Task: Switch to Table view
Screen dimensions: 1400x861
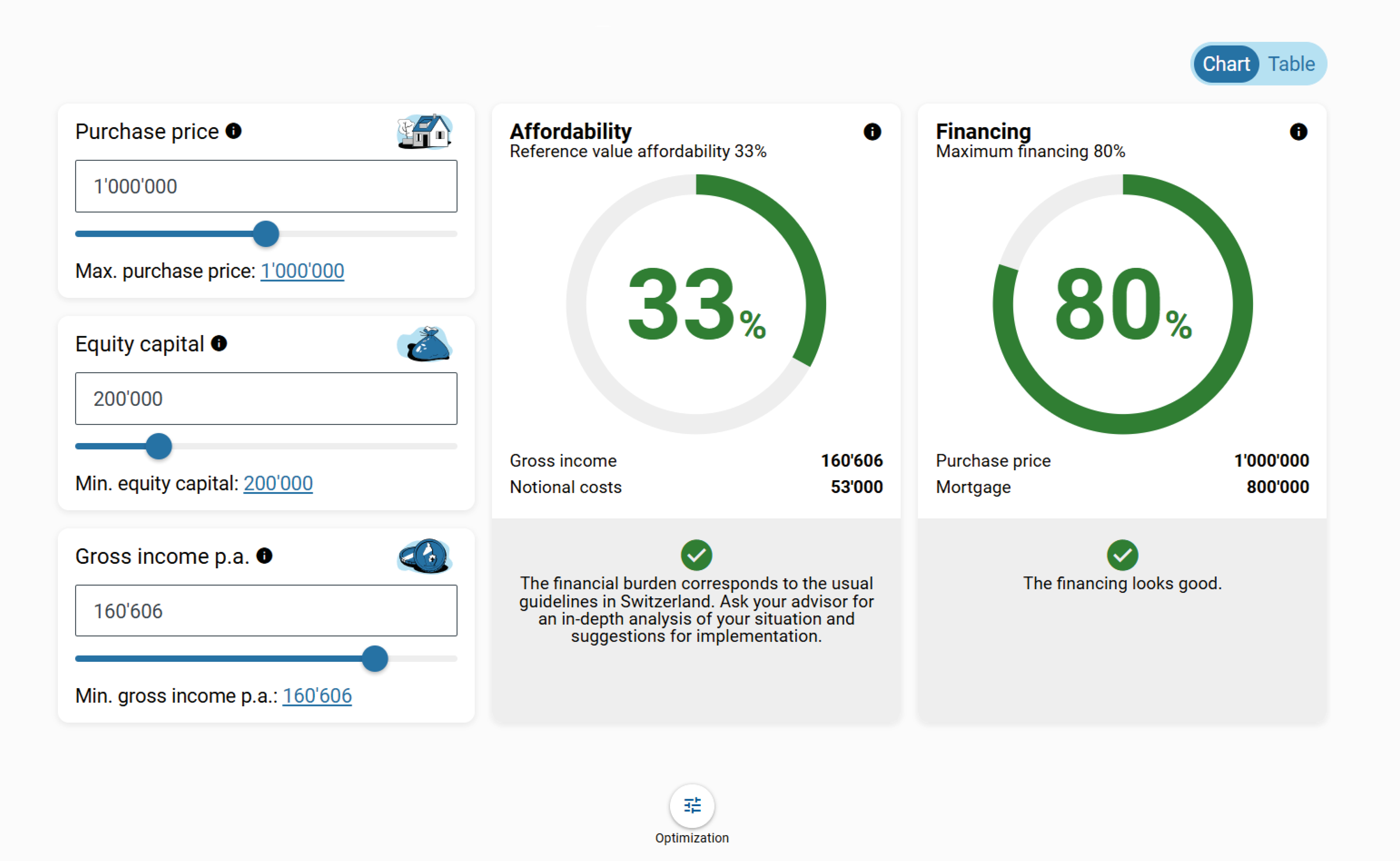Action: [x=1291, y=64]
